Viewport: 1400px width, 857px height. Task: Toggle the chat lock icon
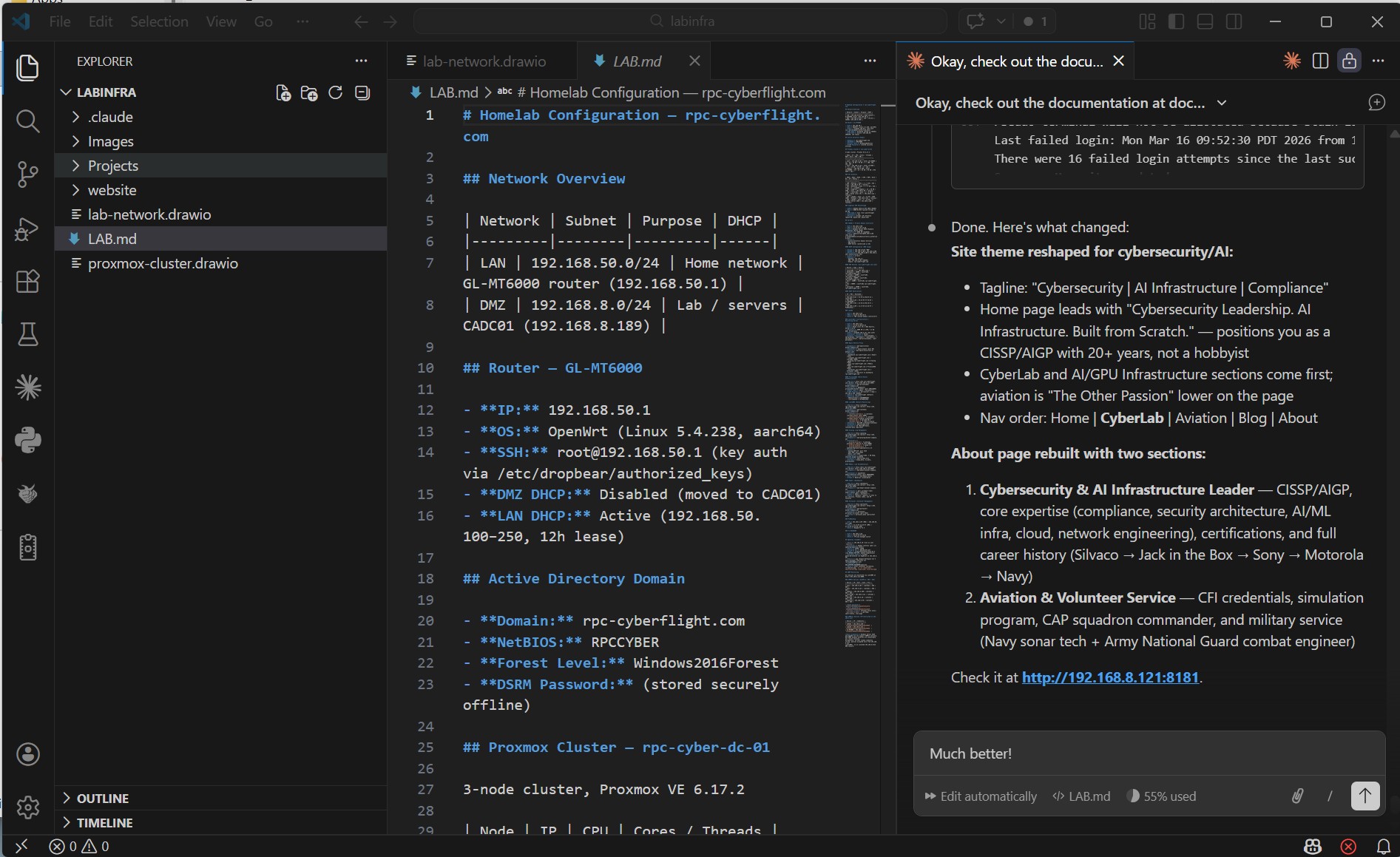[1350, 61]
